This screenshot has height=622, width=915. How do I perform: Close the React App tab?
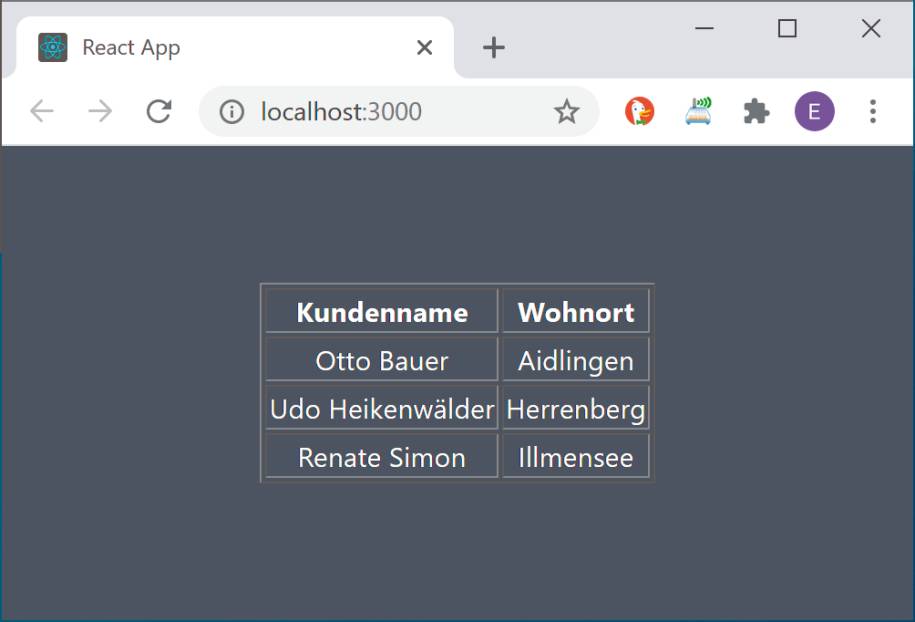(424, 47)
